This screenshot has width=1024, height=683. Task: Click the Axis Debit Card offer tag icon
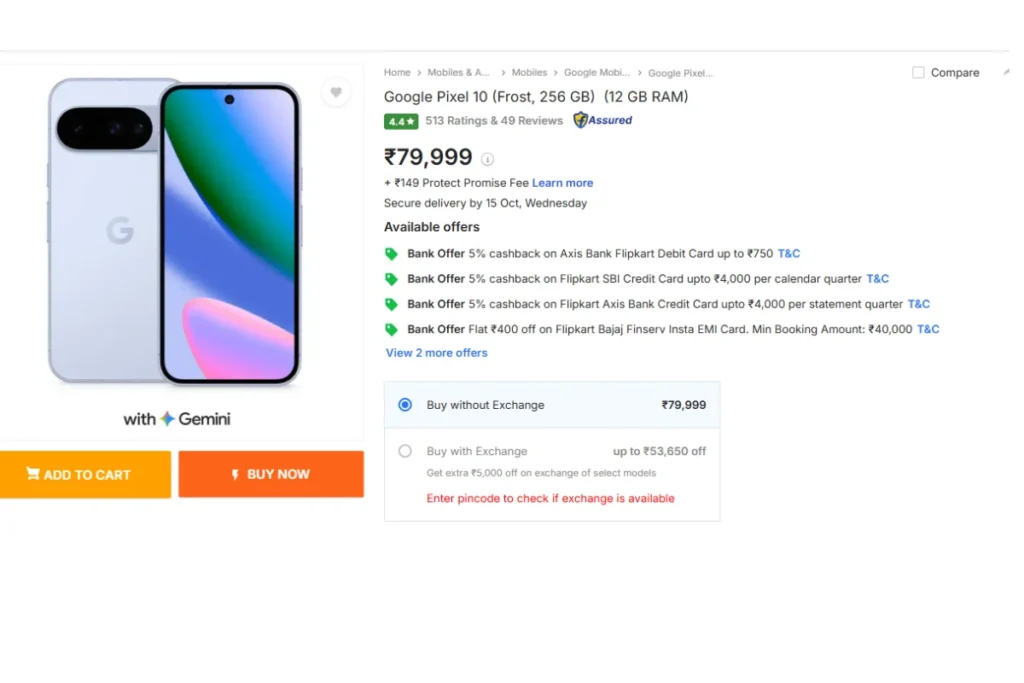pos(392,254)
